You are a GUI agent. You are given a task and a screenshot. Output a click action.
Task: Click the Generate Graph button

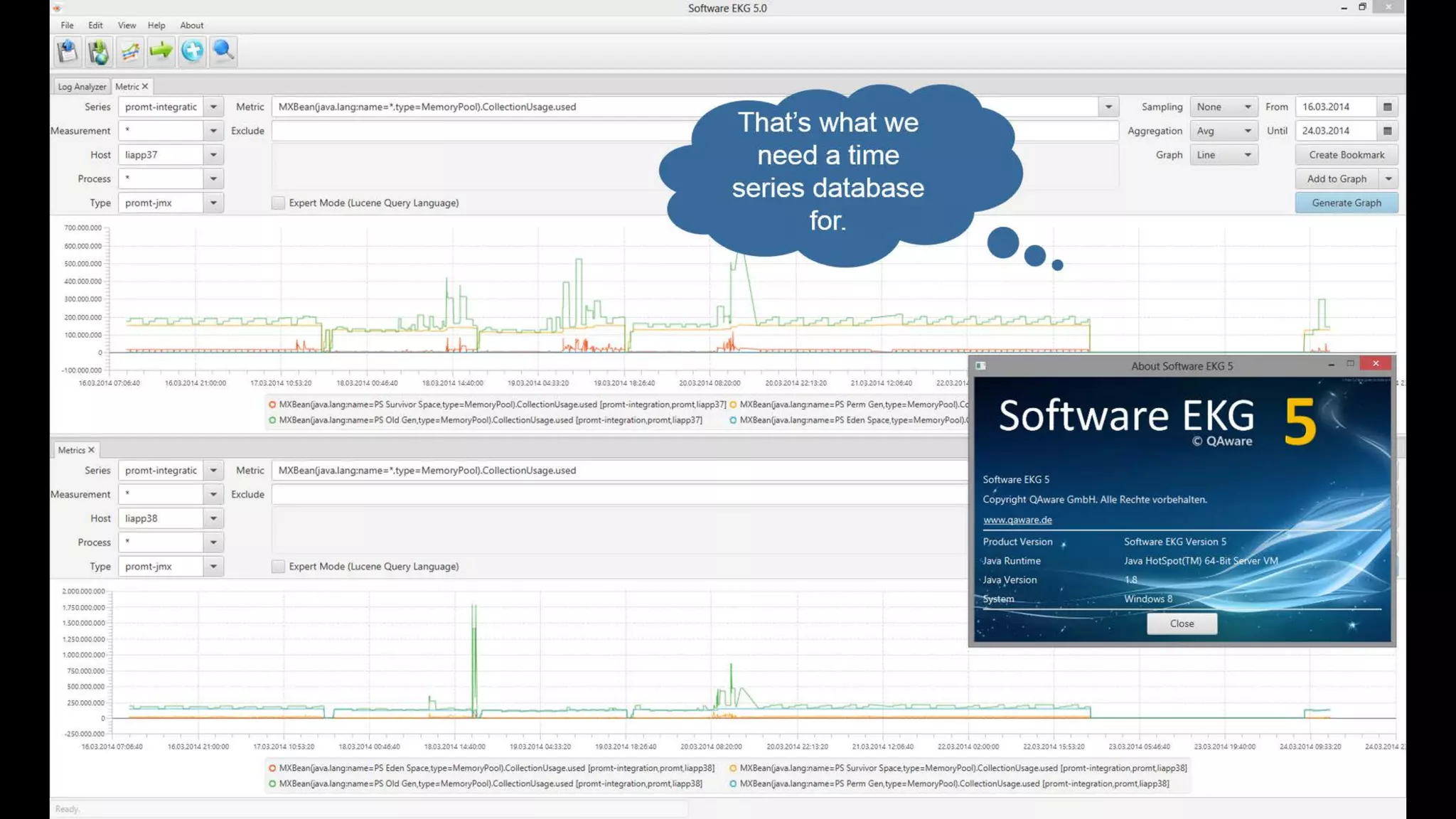tap(1346, 203)
